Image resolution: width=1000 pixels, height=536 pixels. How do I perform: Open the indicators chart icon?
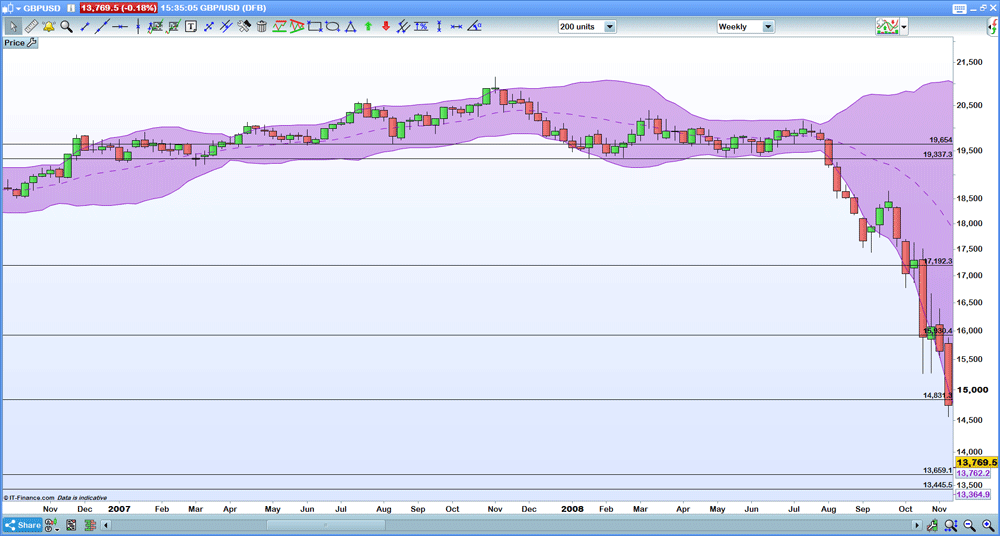(886, 27)
